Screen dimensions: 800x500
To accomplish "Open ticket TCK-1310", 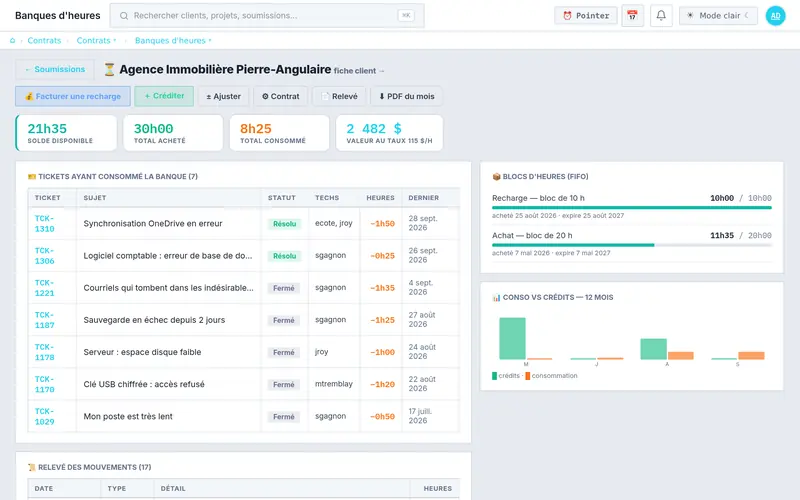I will 44,223.
